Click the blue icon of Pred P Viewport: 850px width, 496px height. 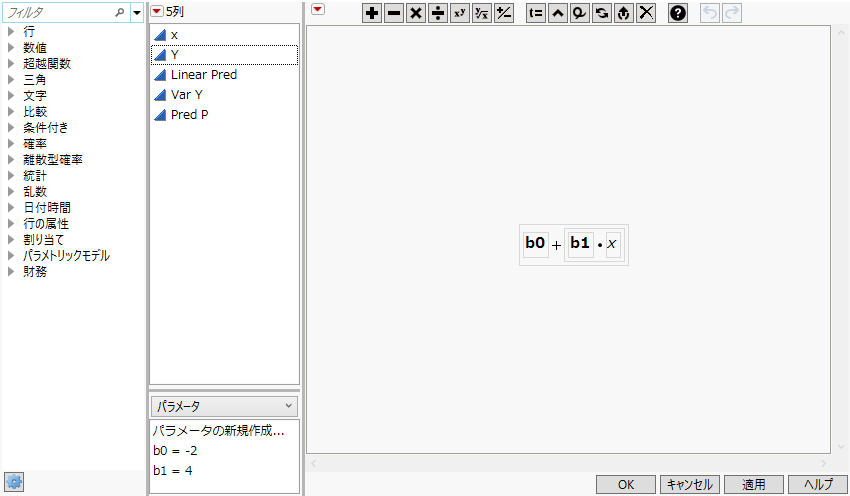click(x=160, y=115)
